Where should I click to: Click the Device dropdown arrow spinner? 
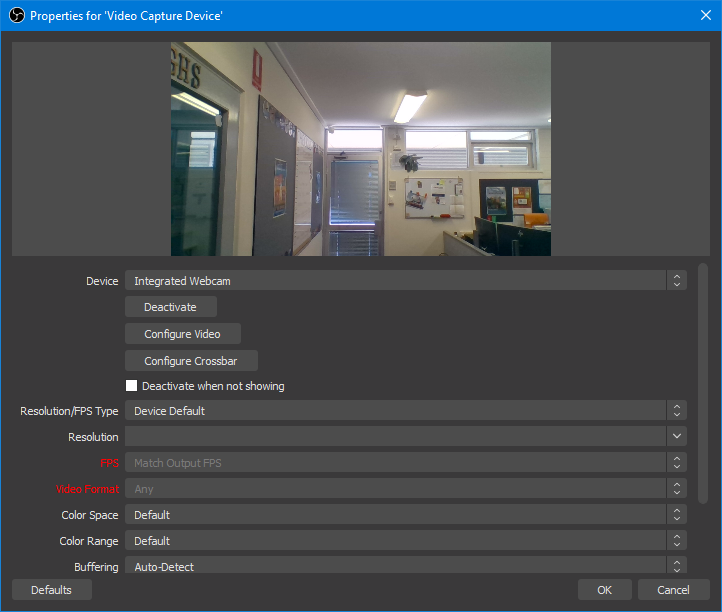point(676,280)
